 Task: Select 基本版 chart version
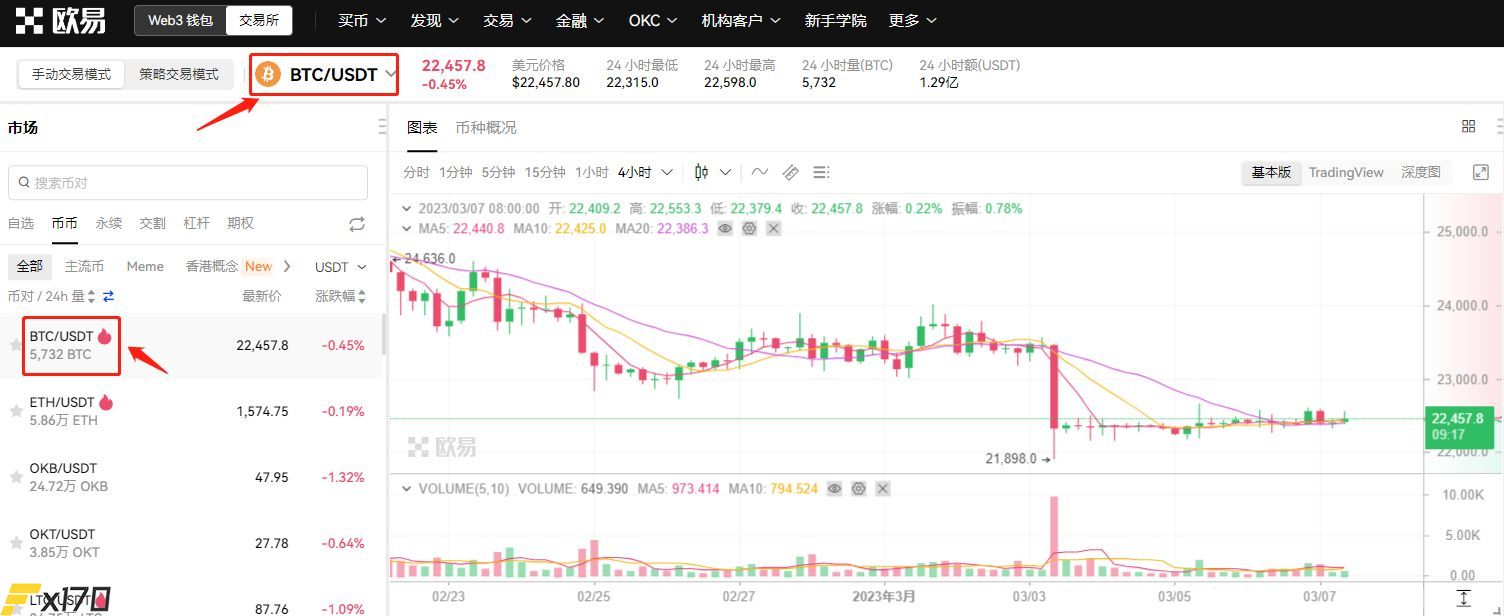pyautogui.click(x=1271, y=172)
